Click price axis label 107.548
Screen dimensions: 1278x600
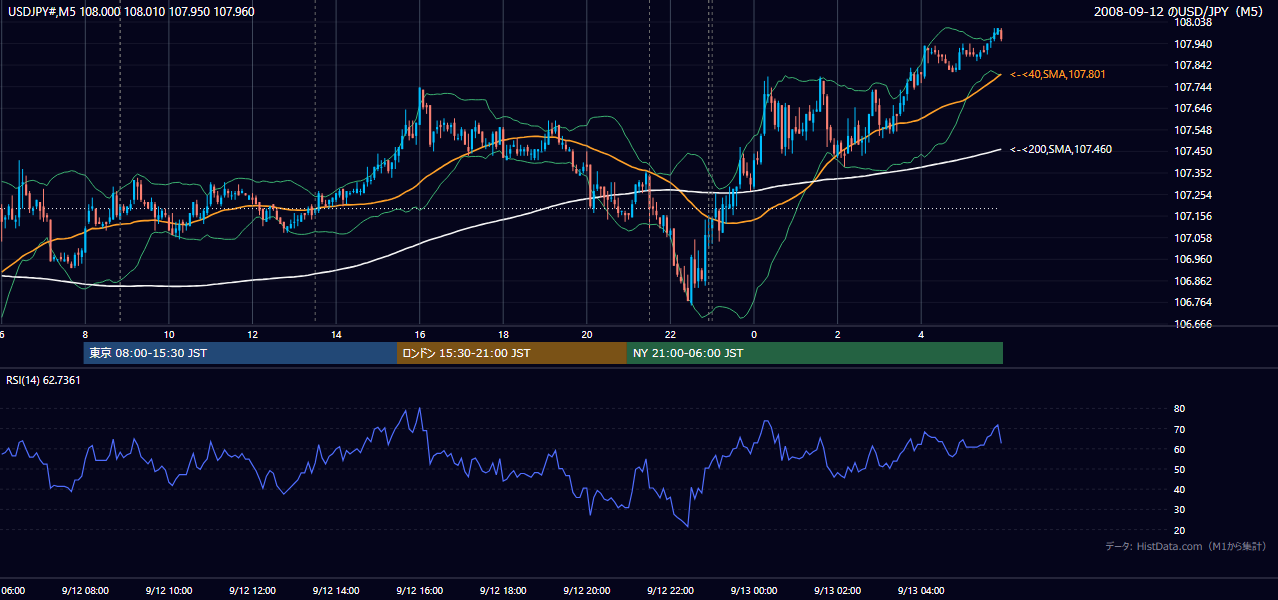1194,130
